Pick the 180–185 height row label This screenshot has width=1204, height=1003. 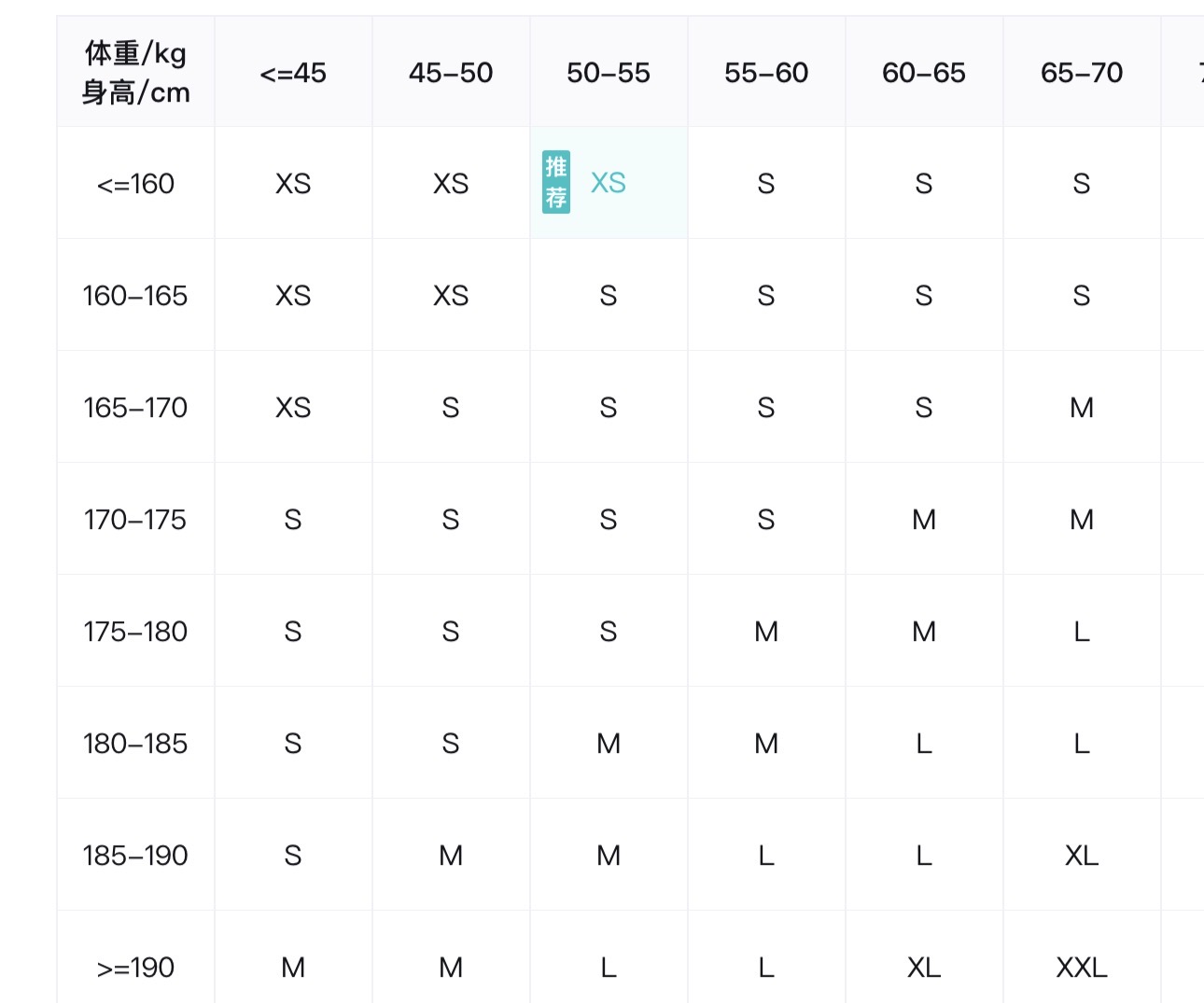point(136,744)
